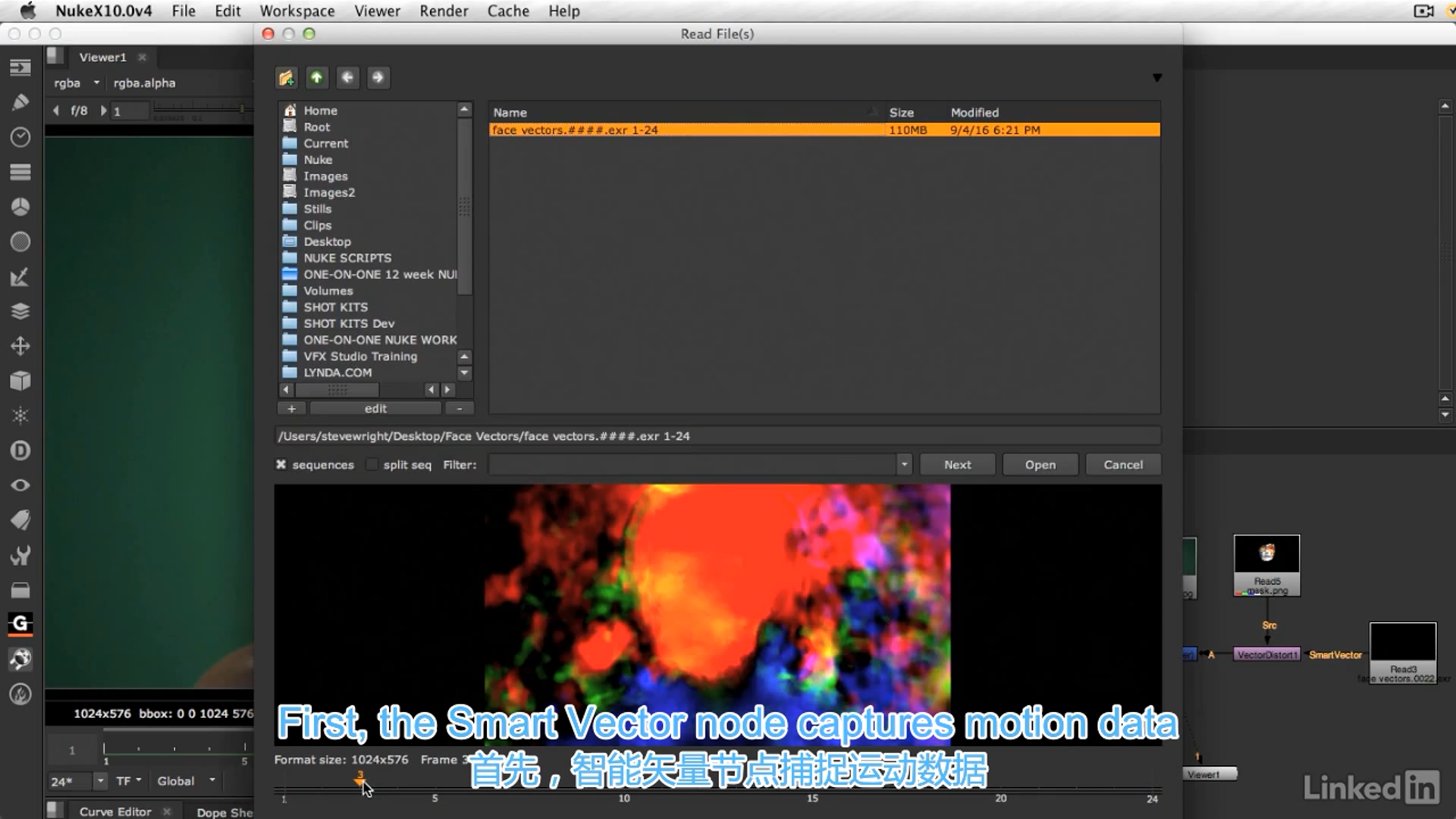Click the Next button
Image resolution: width=1456 pixels, height=819 pixels.
(x=957, y=465)
